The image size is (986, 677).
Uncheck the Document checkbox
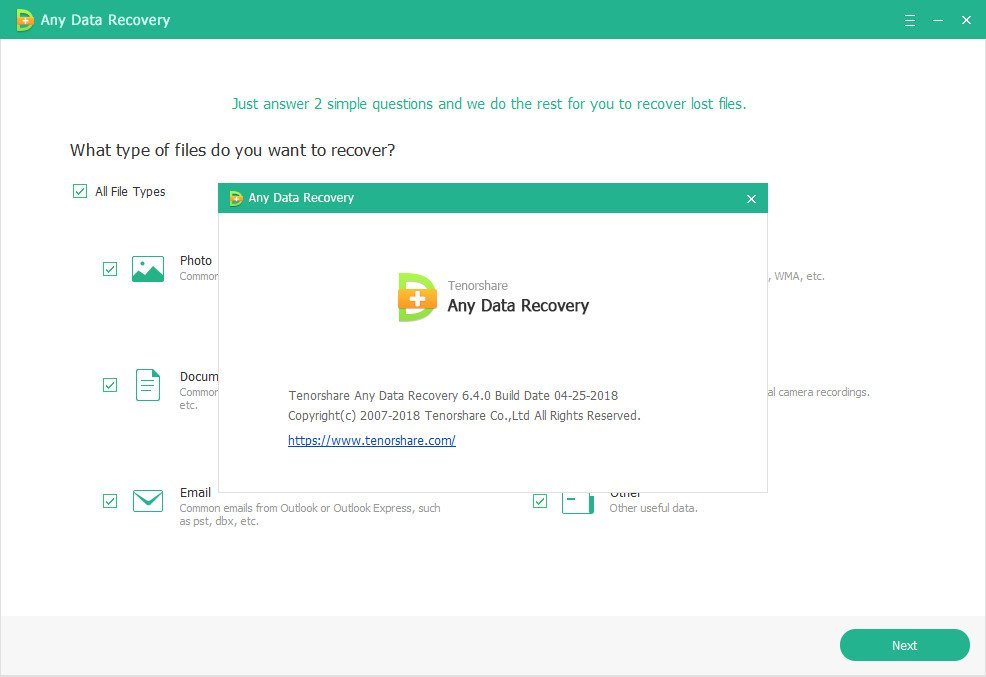110,385
